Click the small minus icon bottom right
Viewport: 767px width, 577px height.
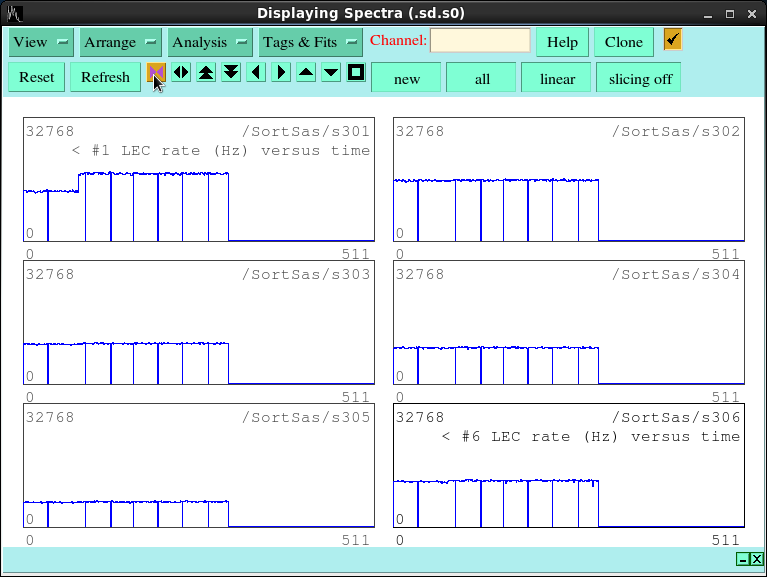click(x=743, y=559)
